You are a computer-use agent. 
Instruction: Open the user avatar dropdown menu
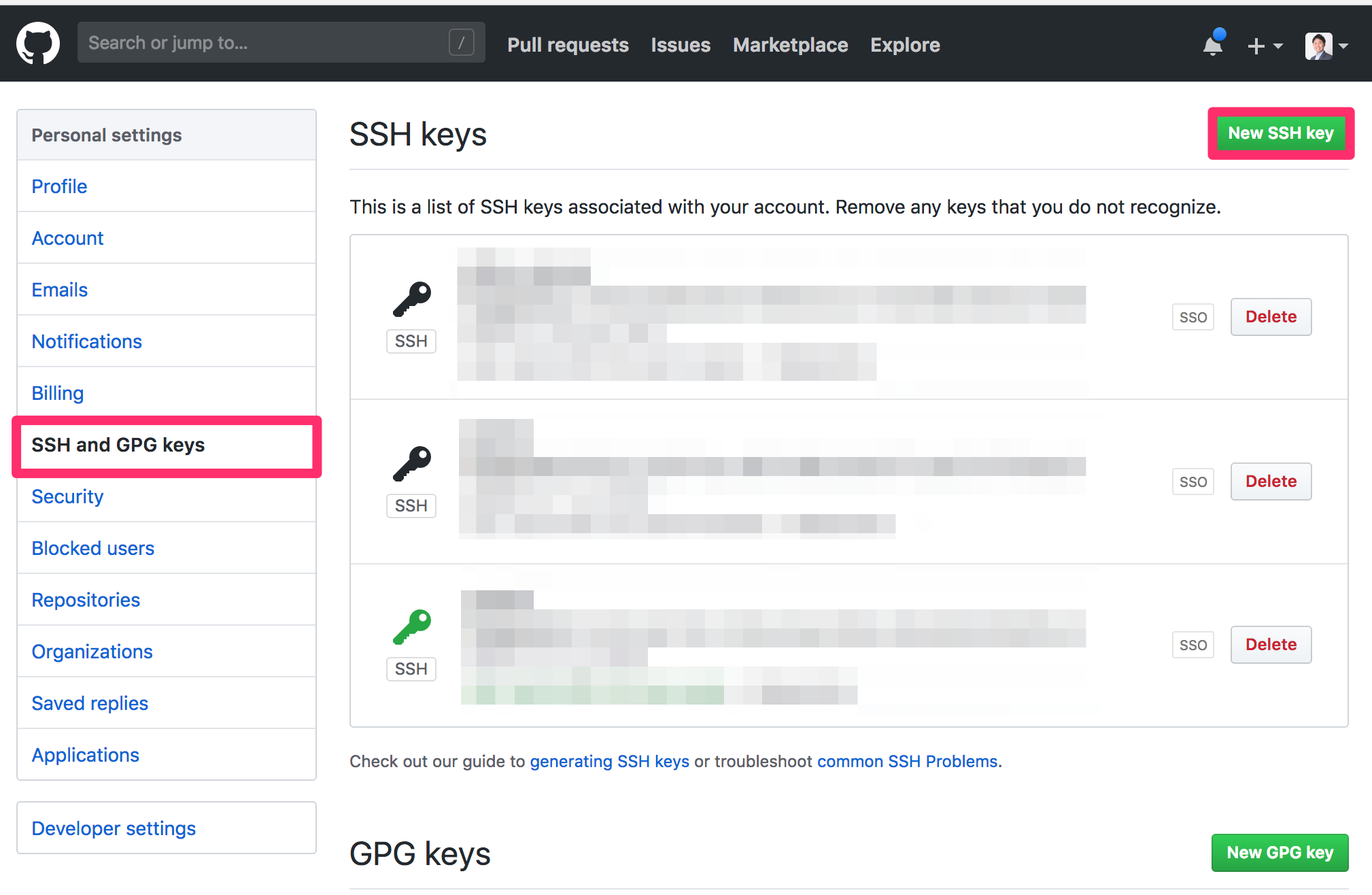[x=1326, y=46]
